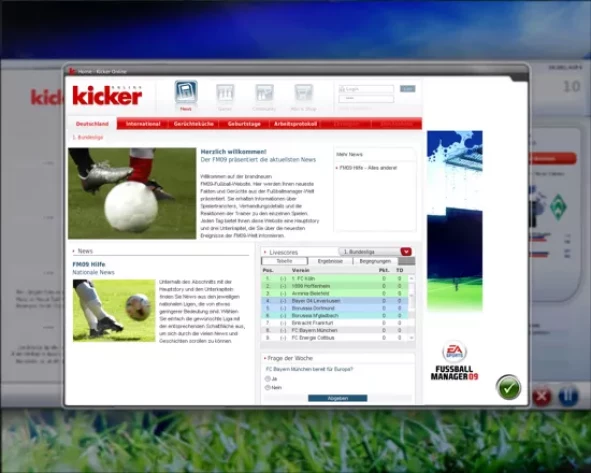
Task: Select 1. FC Köln table row
Action: pos(335,279)
